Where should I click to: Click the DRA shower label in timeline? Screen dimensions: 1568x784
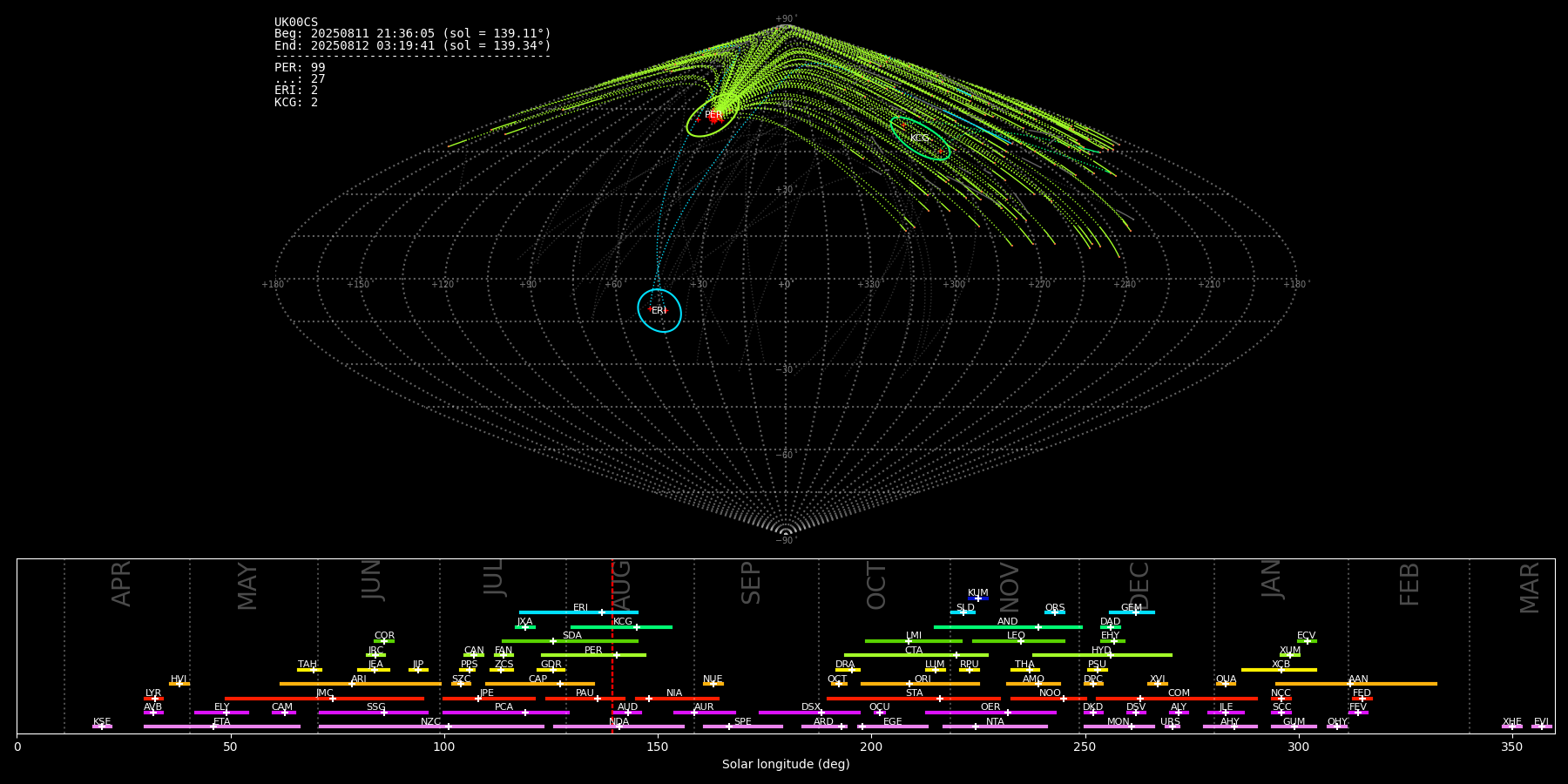(845, 664)
